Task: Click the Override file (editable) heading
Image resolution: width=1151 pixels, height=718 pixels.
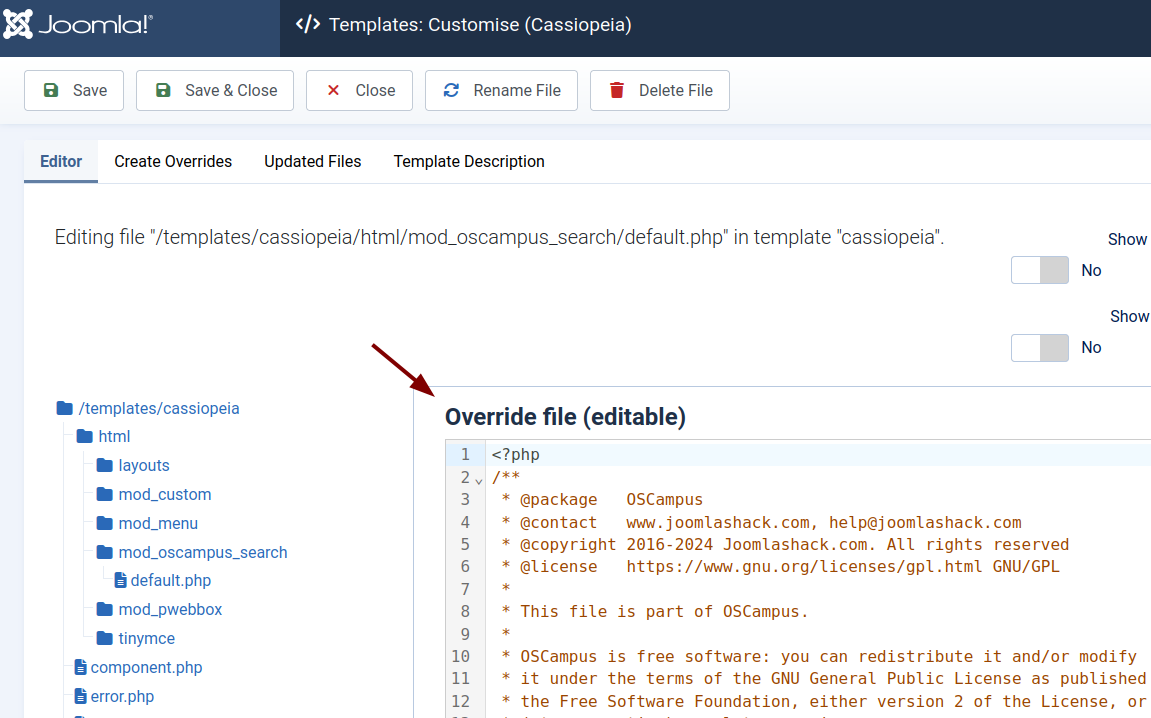Action: click(x=565, y=417)
